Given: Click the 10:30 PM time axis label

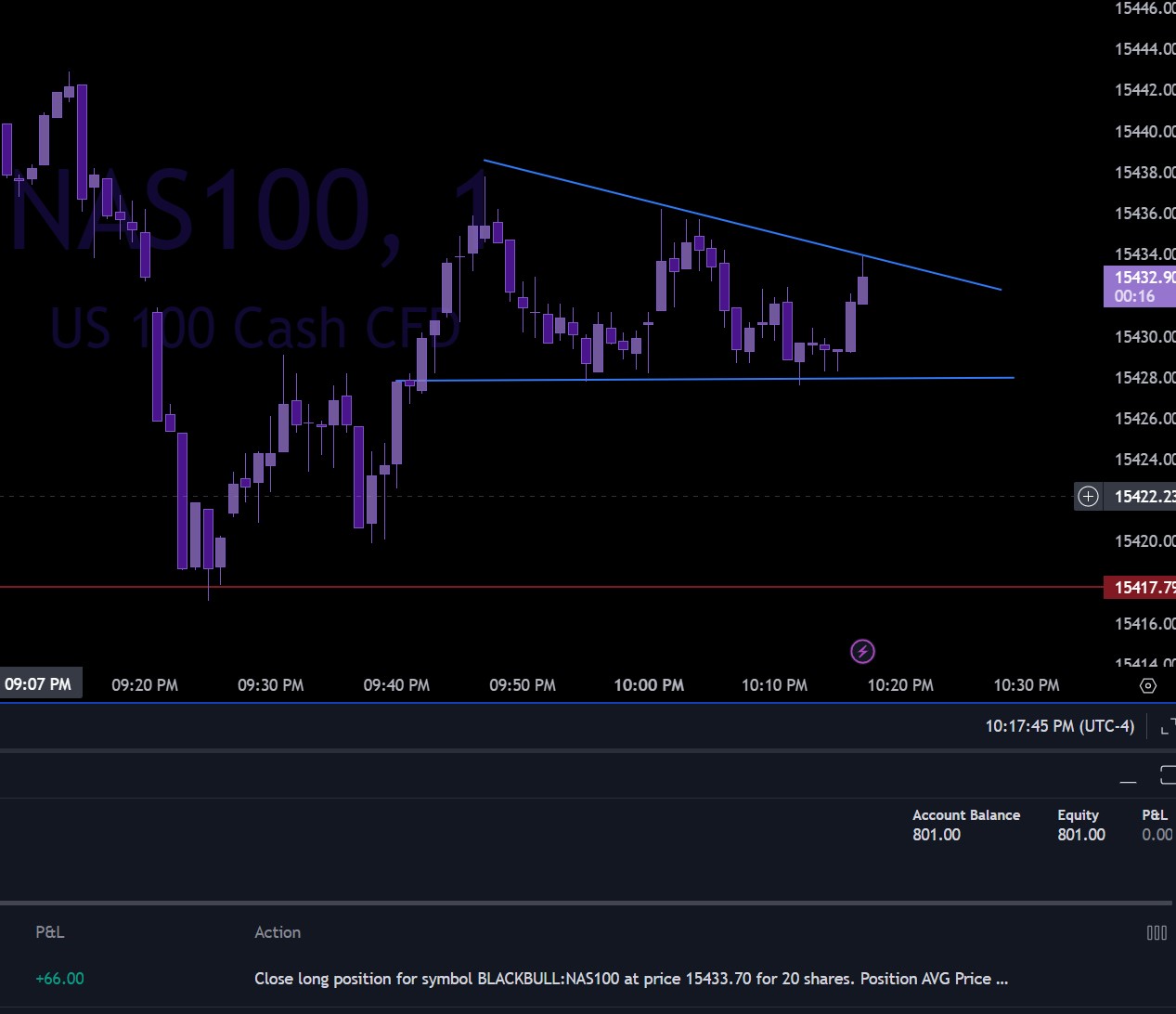Looking at the screenshot, I should [x=1027, y=685].
